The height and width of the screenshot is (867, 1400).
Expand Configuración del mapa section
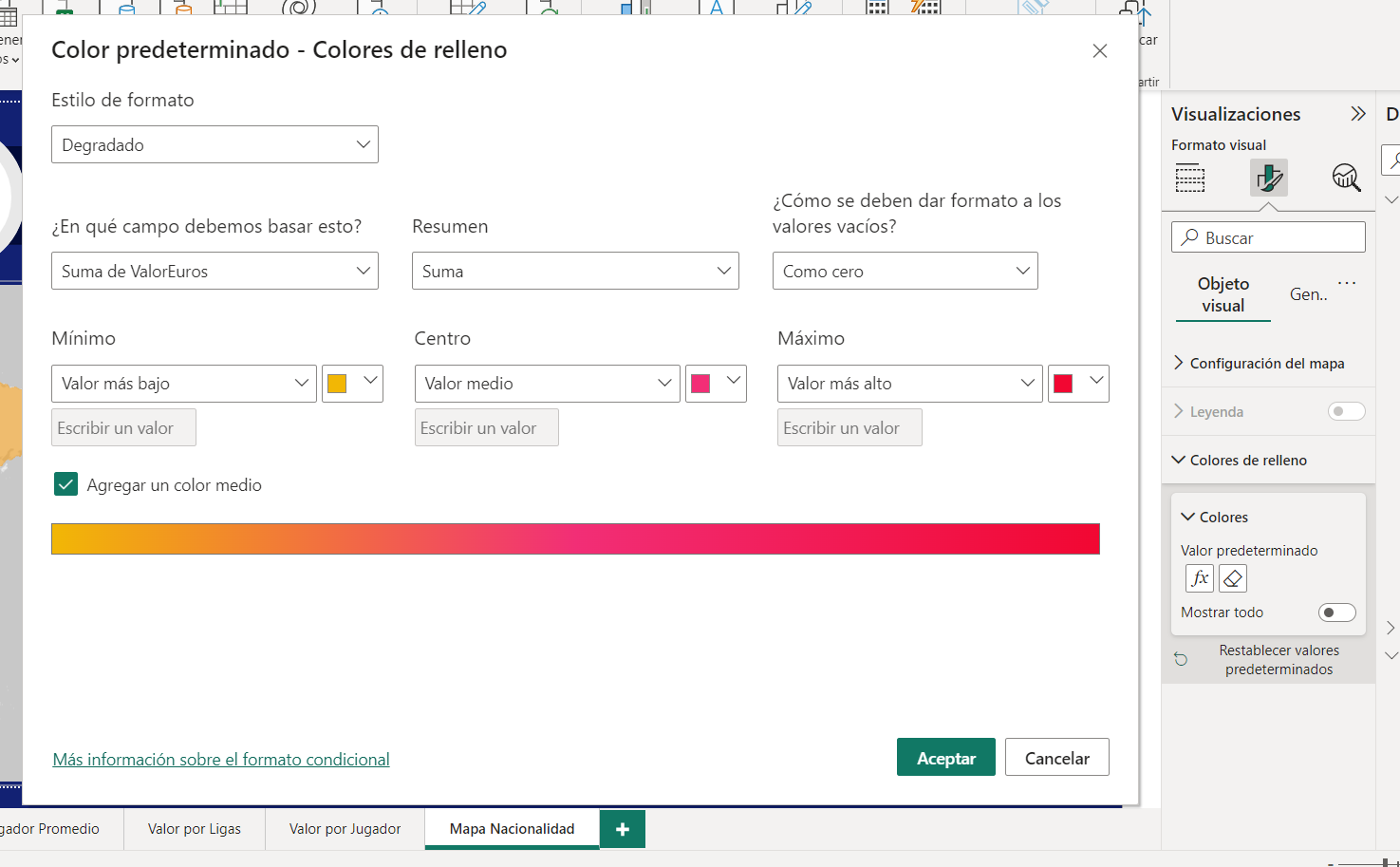(x=1268, y=363)
